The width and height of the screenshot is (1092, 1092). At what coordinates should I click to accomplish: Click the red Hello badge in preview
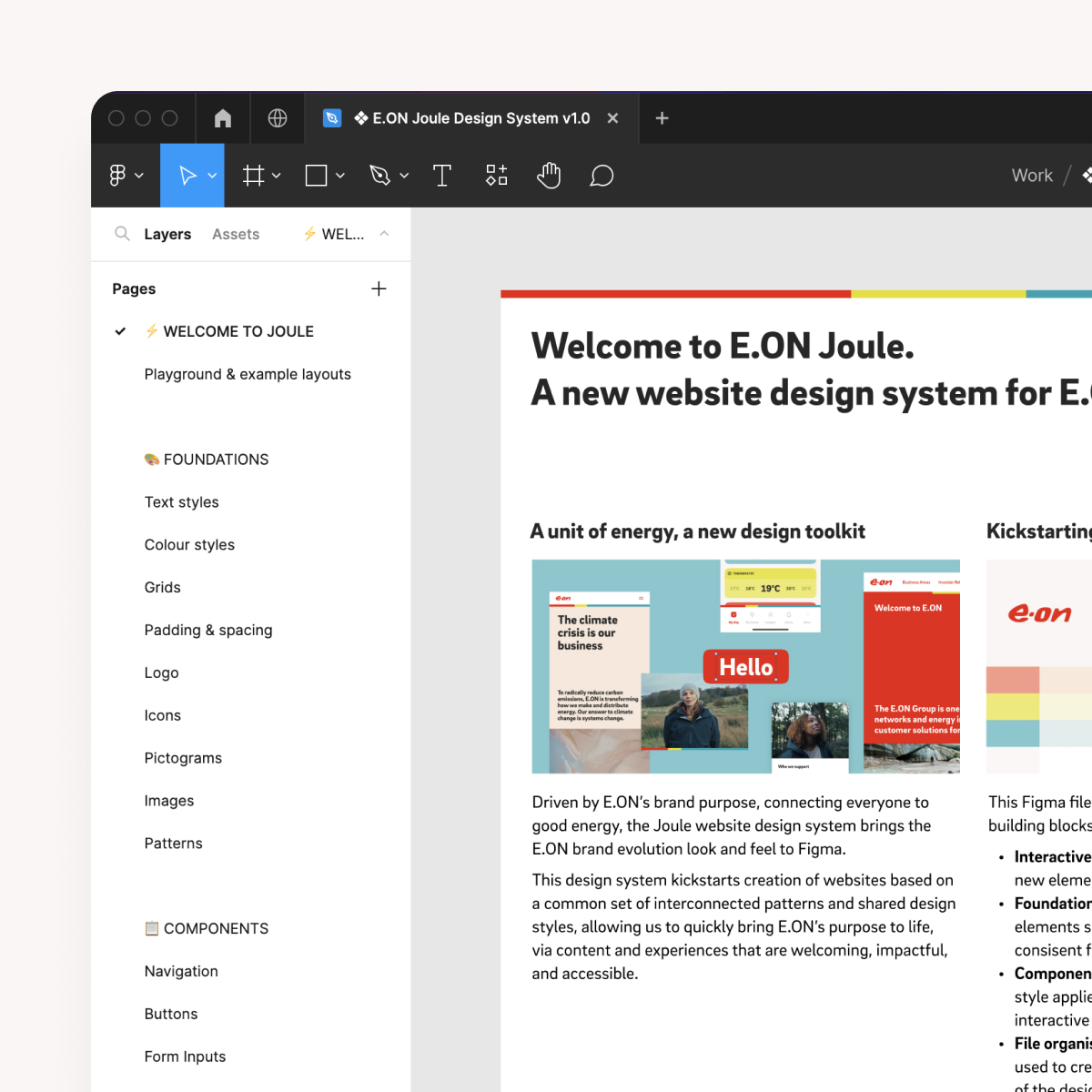(x=746, y=667)
